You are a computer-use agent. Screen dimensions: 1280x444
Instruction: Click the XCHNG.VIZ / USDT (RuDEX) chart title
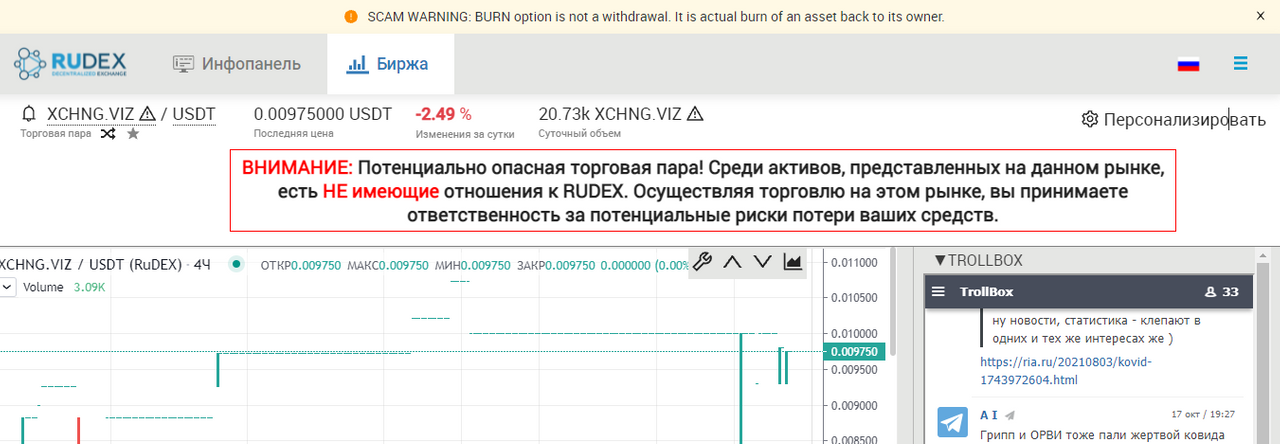click(x=89, y=265)
